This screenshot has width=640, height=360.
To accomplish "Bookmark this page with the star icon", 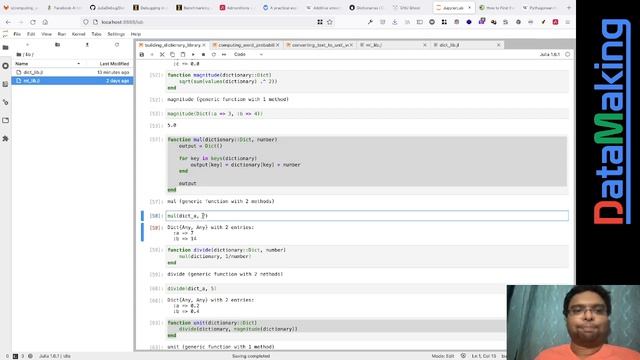I will coord(330,22).
